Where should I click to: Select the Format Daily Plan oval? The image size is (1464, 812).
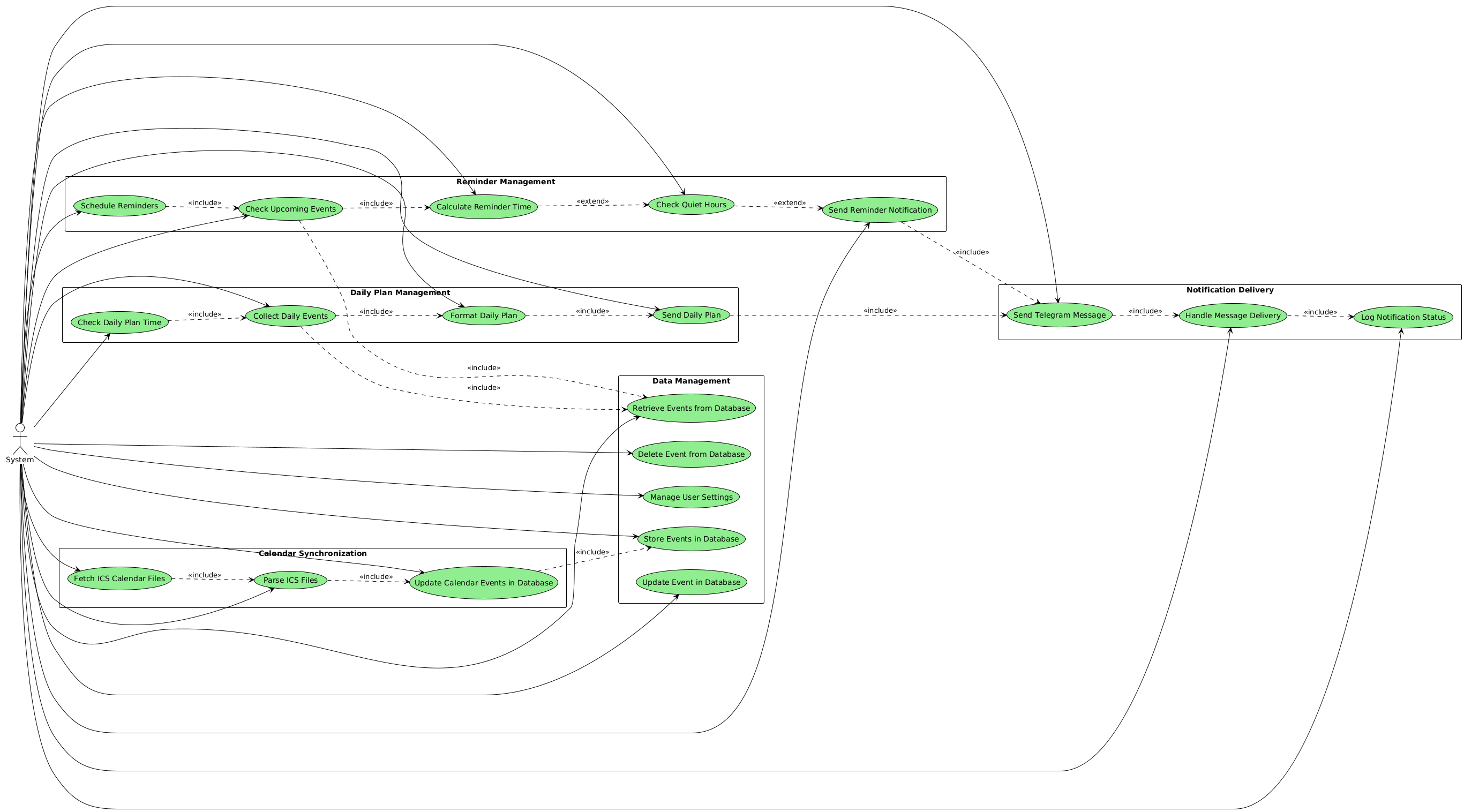tap(484, 315)
